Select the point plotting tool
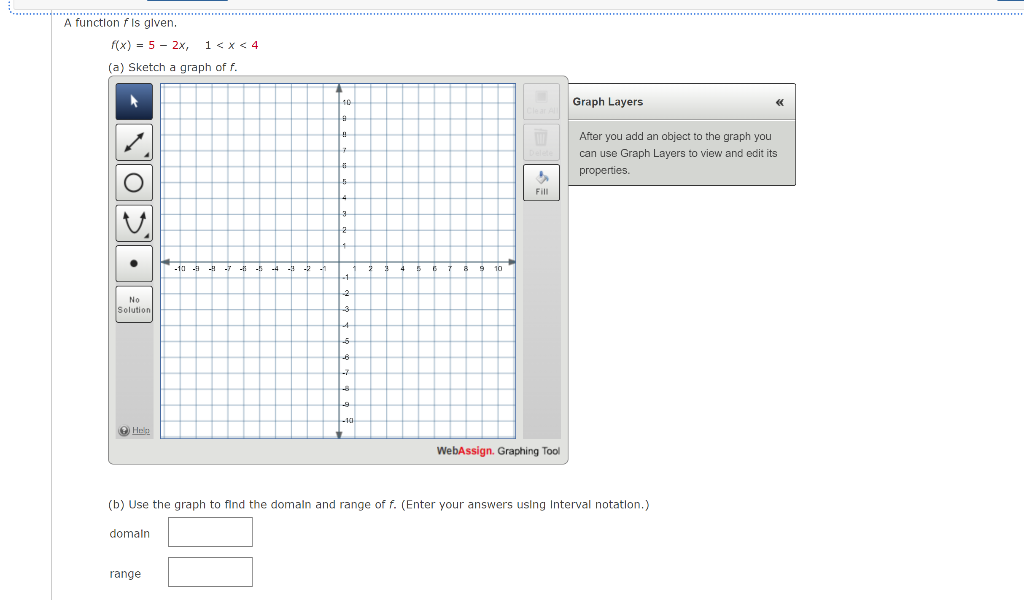The width and height of the screenshot is (1024, 600). click(134, 264)
